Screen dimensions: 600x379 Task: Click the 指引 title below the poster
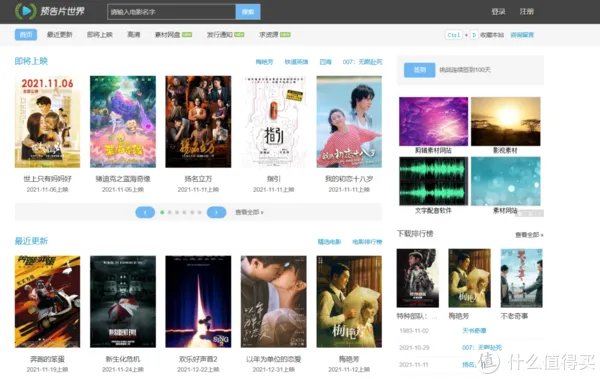[274, 179]
